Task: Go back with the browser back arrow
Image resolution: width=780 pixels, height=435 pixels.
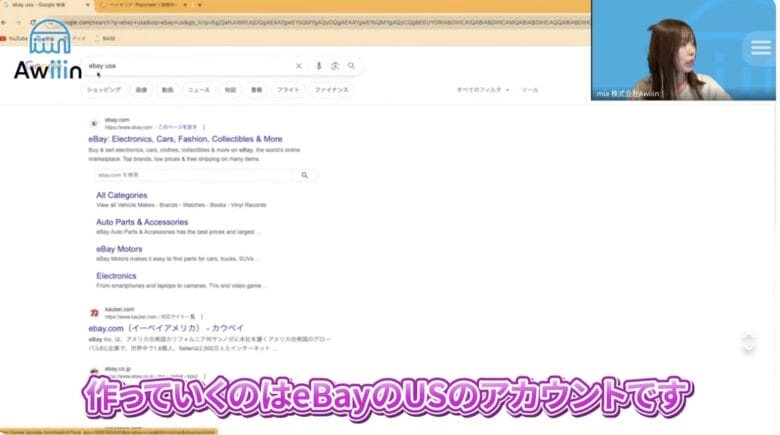Action: [4, 22]
